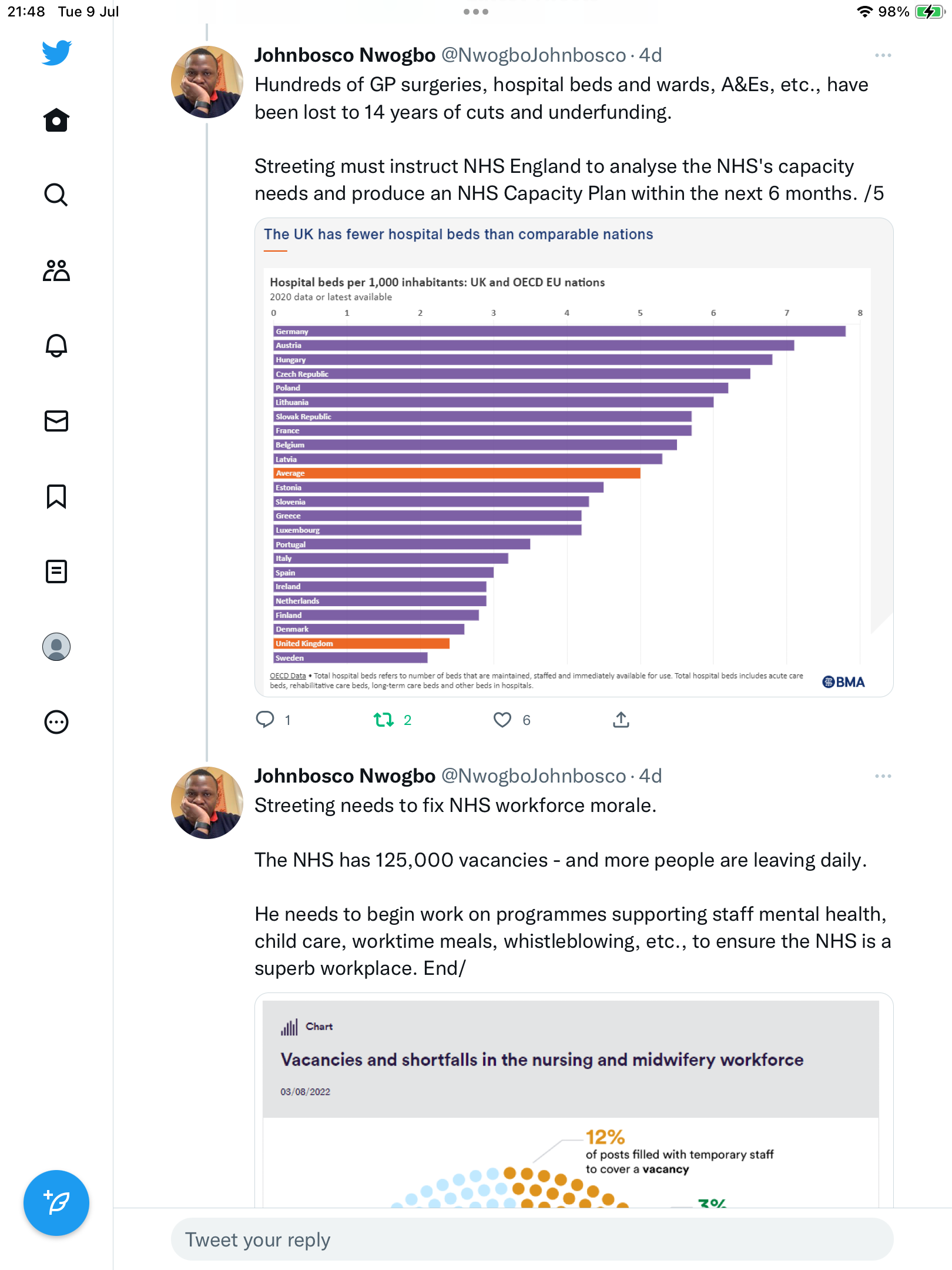Reply to the hospital beds tweet
This screenshot has height=1270, width=952.
pos(265,720)
